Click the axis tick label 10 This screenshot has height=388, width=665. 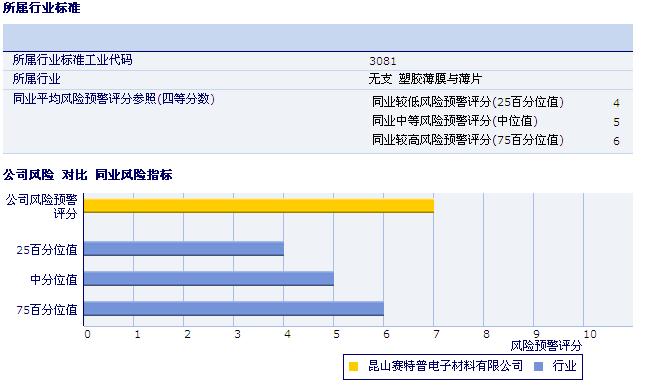click(x=590, y=334)
